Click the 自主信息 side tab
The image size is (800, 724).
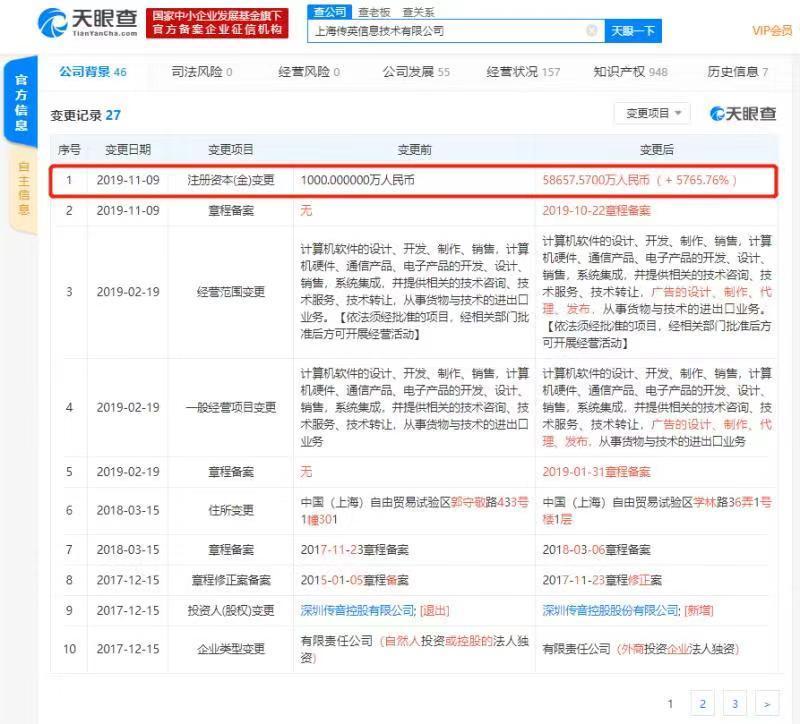pos(21,189)
